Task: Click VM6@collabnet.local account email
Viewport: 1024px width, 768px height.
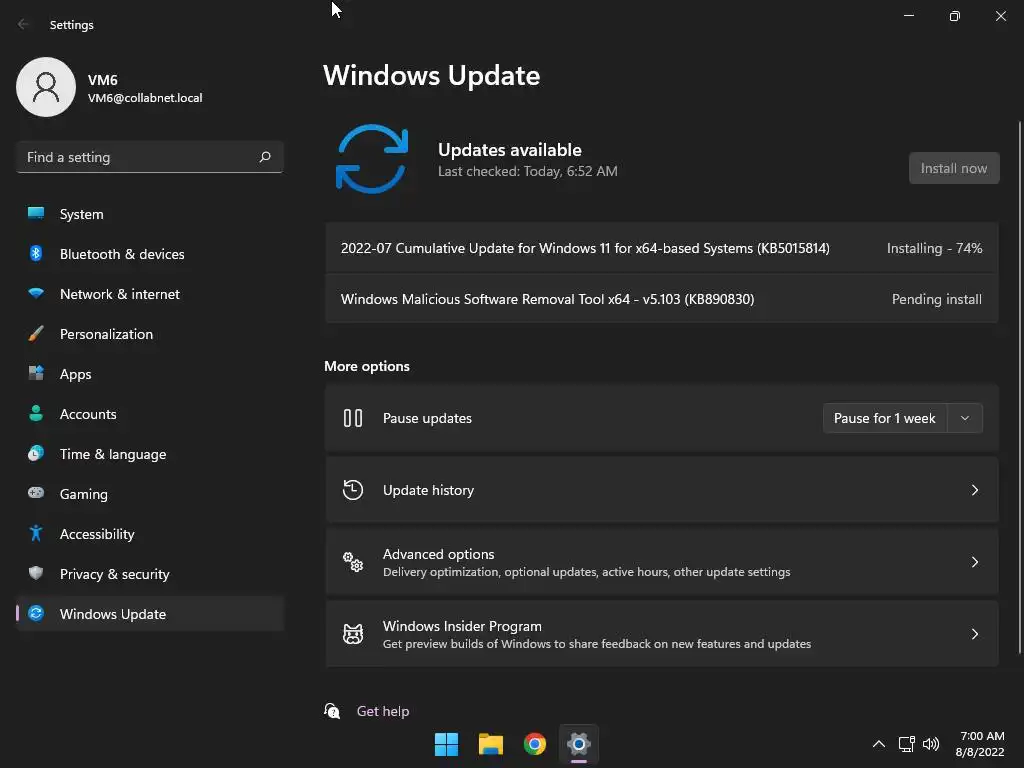Action: (x=145, y=98)
